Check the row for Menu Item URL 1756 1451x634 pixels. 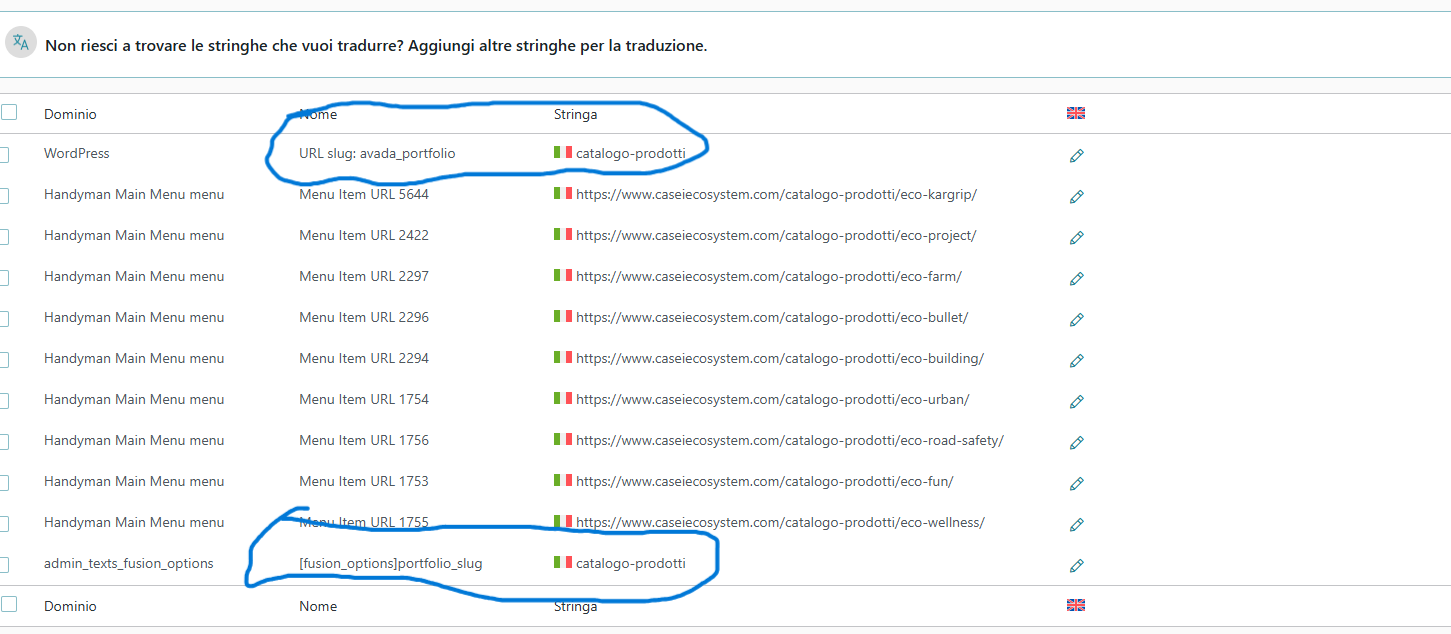coord(4,442)
